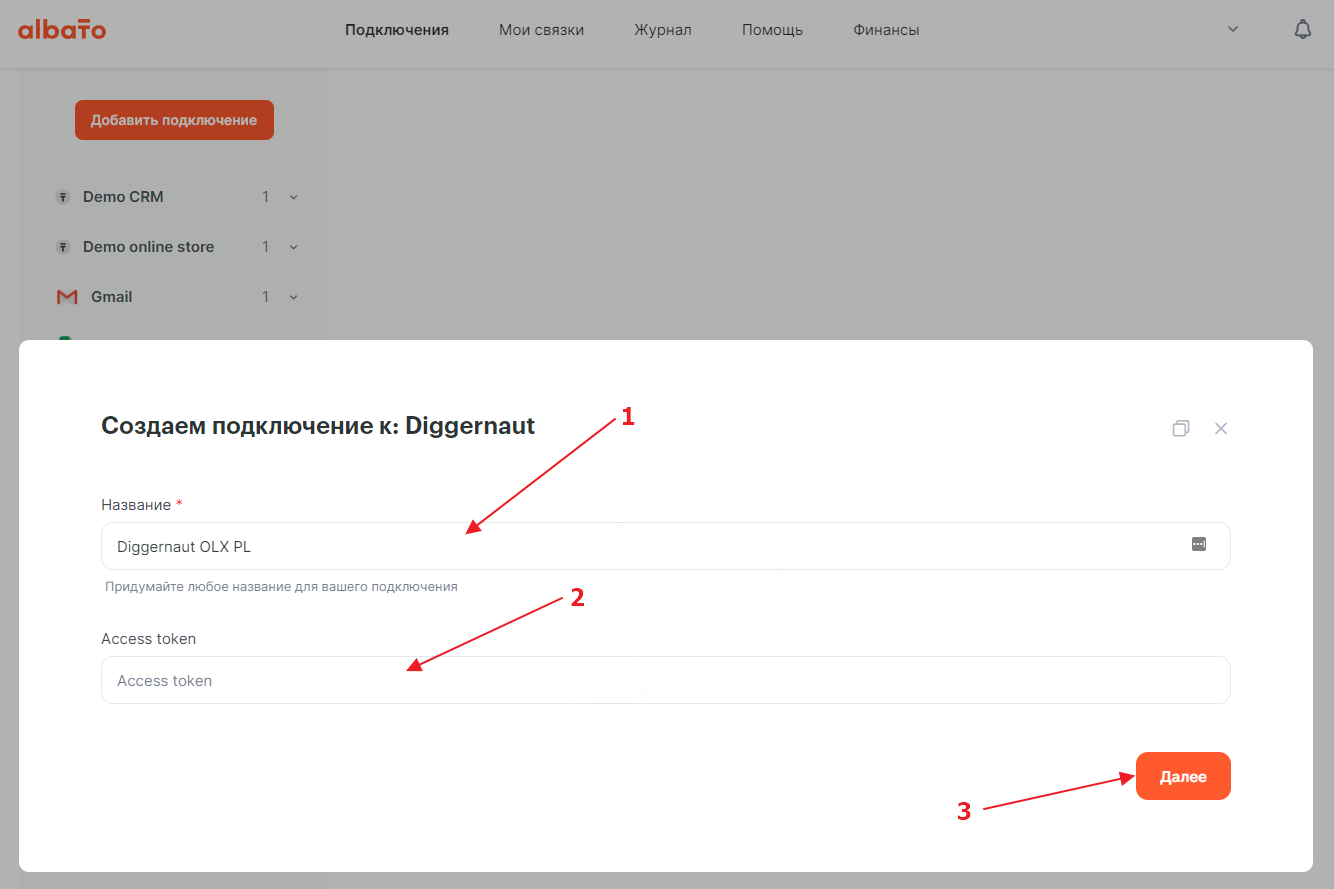Click the hint "Придумайте любое название для вашего подключения"
Screen dimensions: 1334x889
point(281,587)
